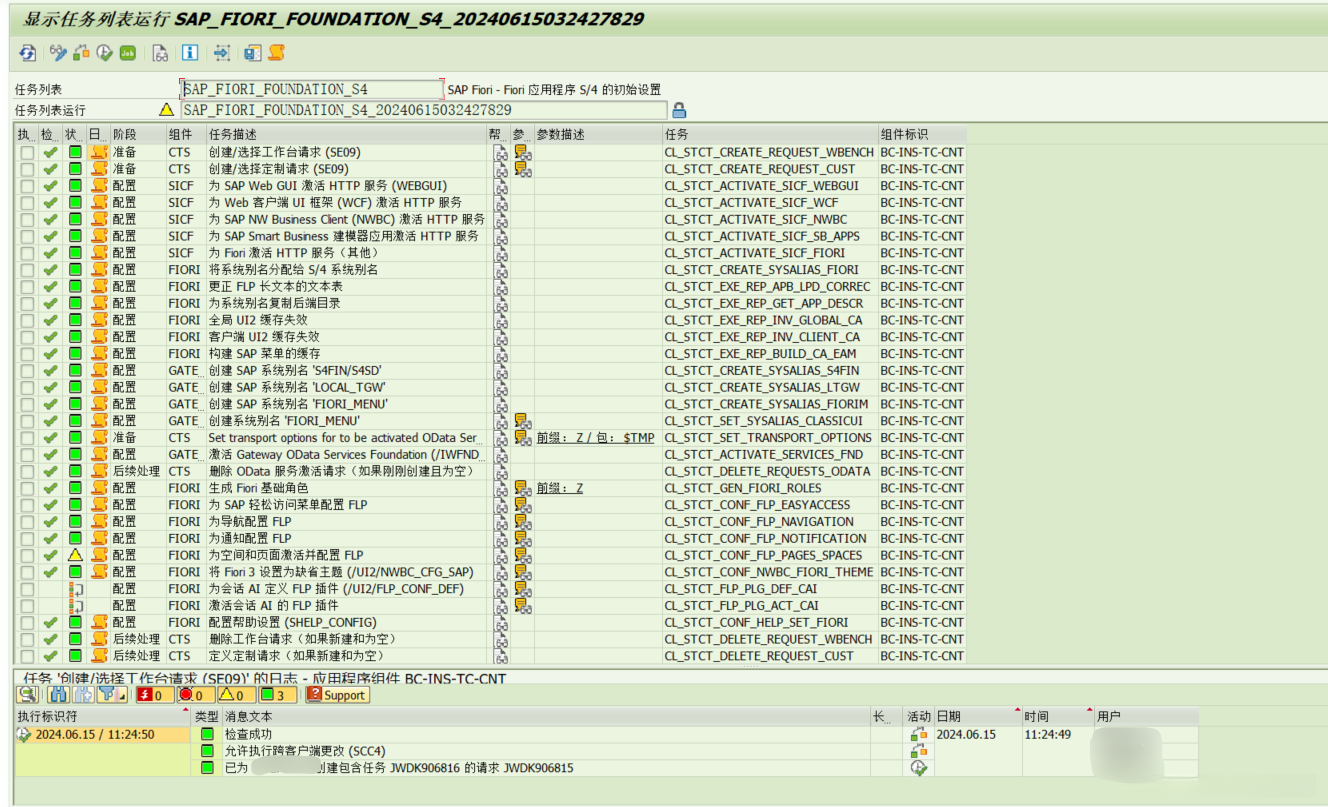Toggle checkbox for 为 SAP Web GUI 激活 HTTP 服务

tap(27, 186)
